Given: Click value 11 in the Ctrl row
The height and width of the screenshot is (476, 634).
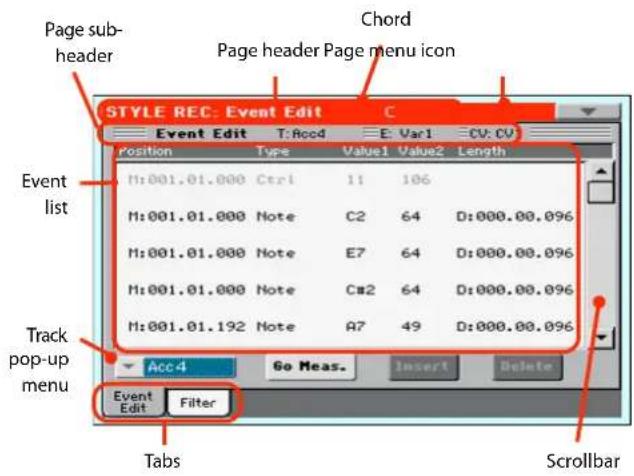Looking at the screenshot, I should pos(355,179).
